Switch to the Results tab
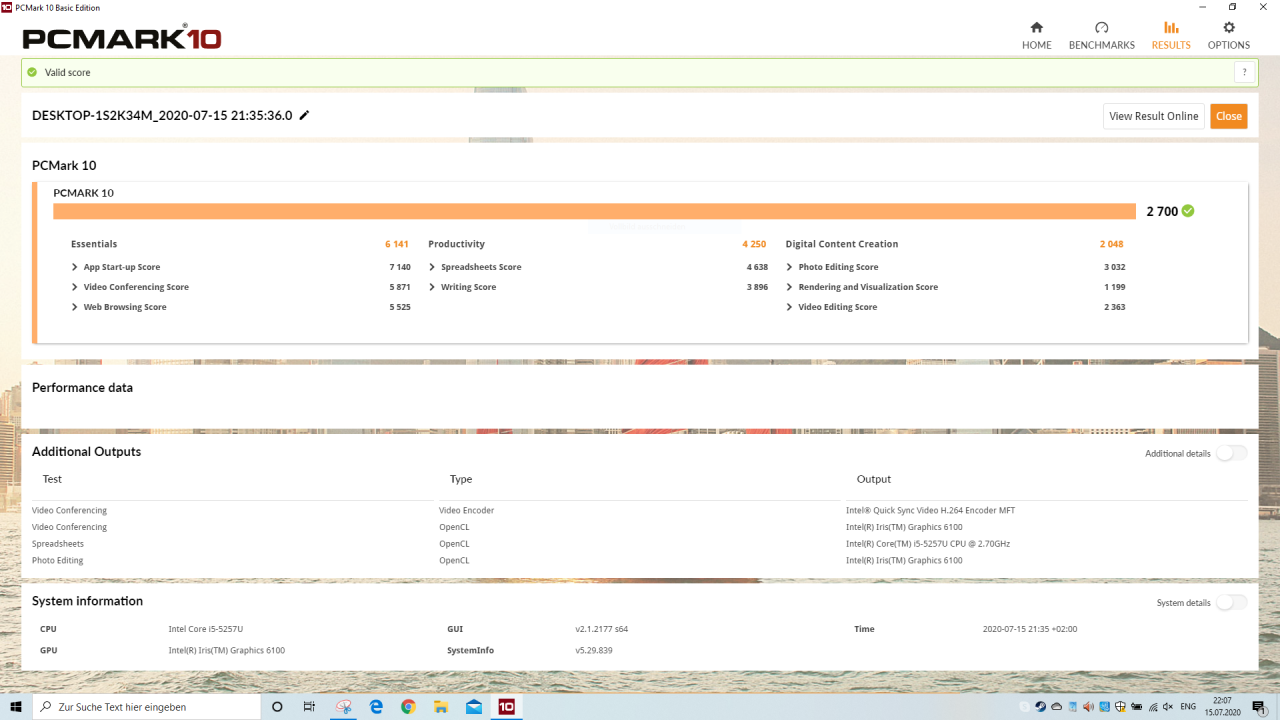This screenshot has height=720, width=1280. (x=1171, y=35)
